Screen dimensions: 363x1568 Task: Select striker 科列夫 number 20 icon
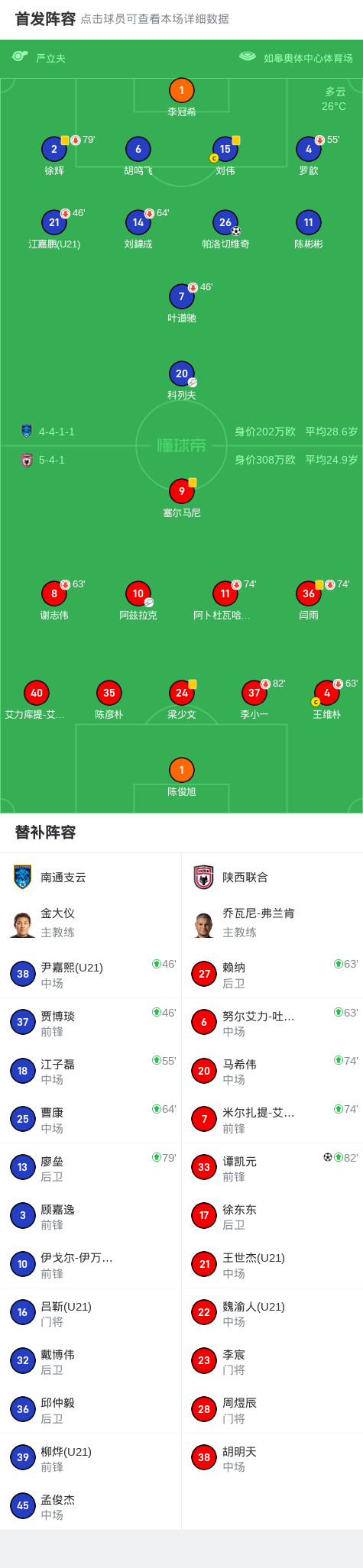(x=181, y=373)
